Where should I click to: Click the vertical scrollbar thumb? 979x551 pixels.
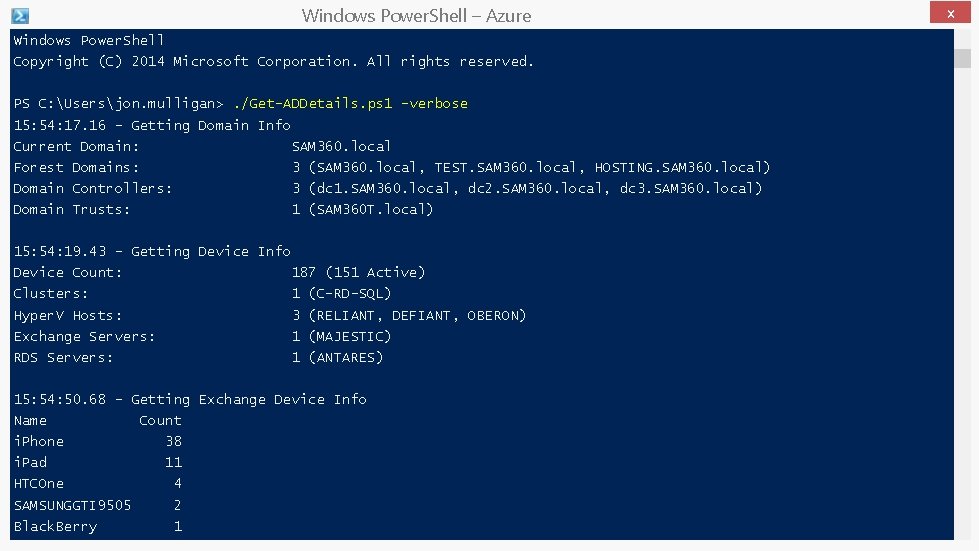pos(962,59)
